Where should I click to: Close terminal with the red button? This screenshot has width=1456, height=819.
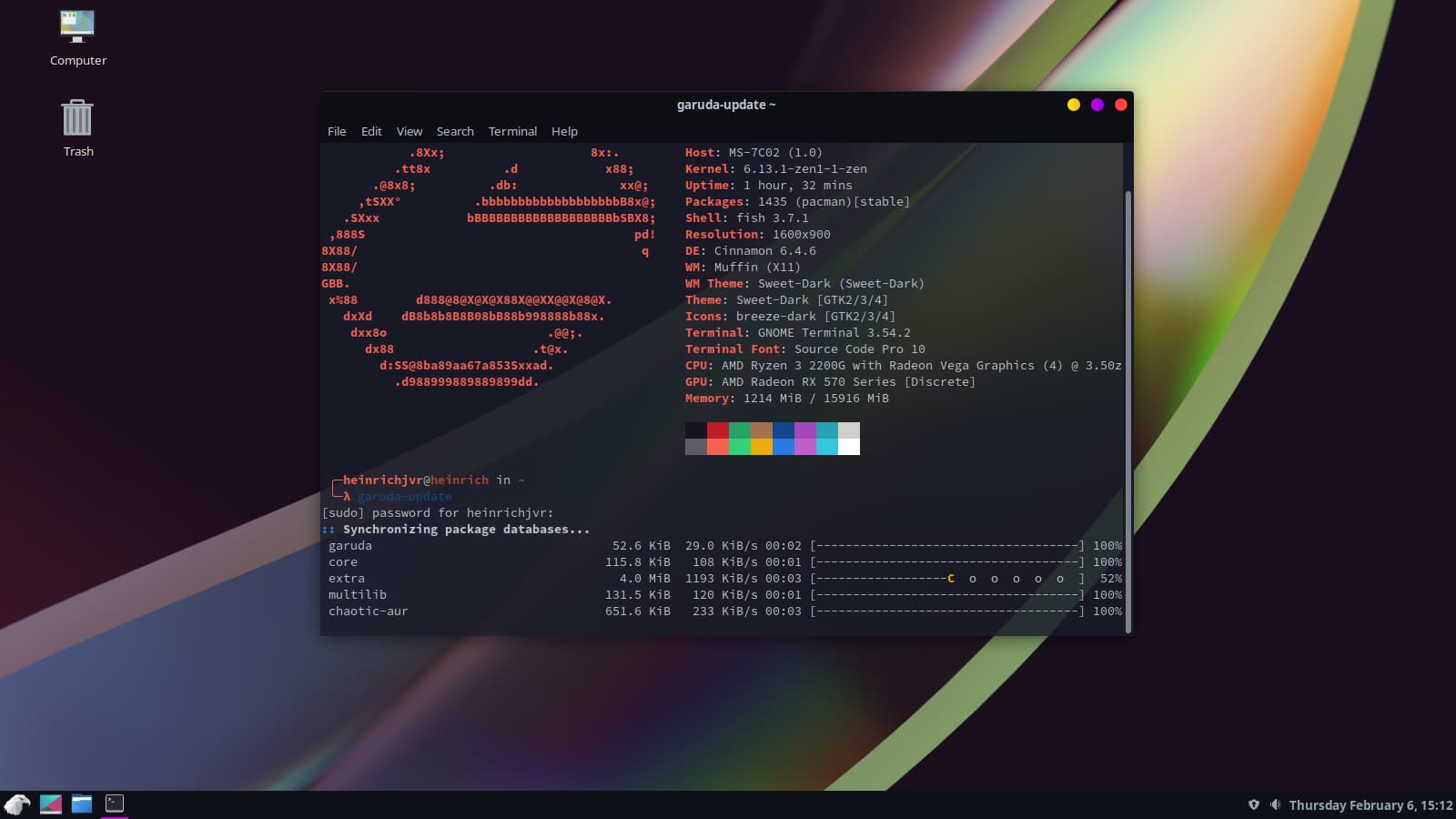[x=1121, y=105]
